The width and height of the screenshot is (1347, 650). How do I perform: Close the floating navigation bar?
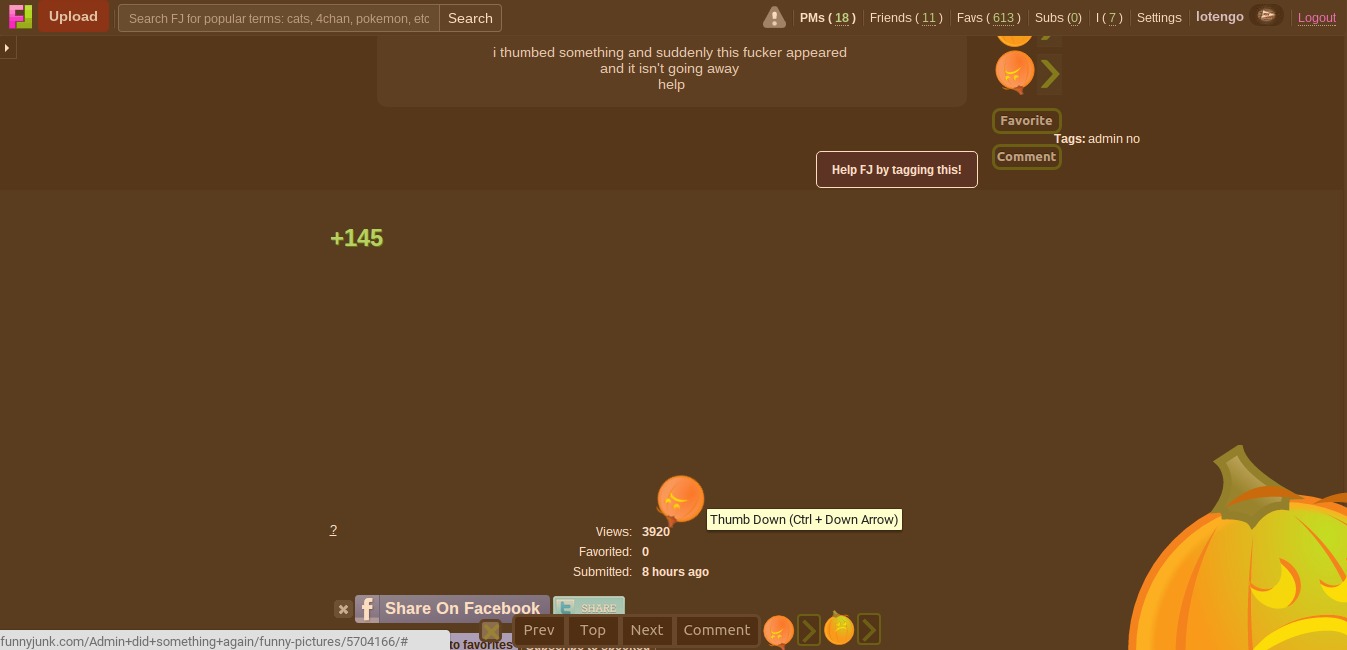tap(490, 631)
